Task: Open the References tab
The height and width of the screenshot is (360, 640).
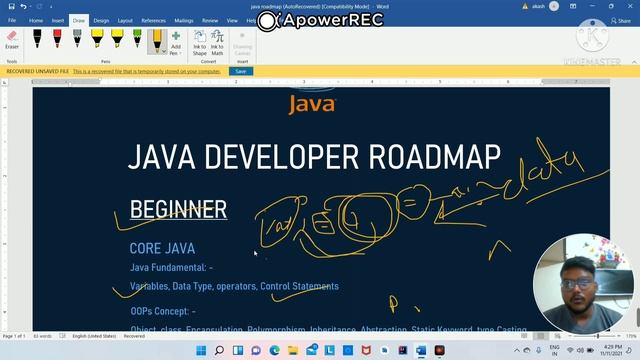Action: coord(153,20)
